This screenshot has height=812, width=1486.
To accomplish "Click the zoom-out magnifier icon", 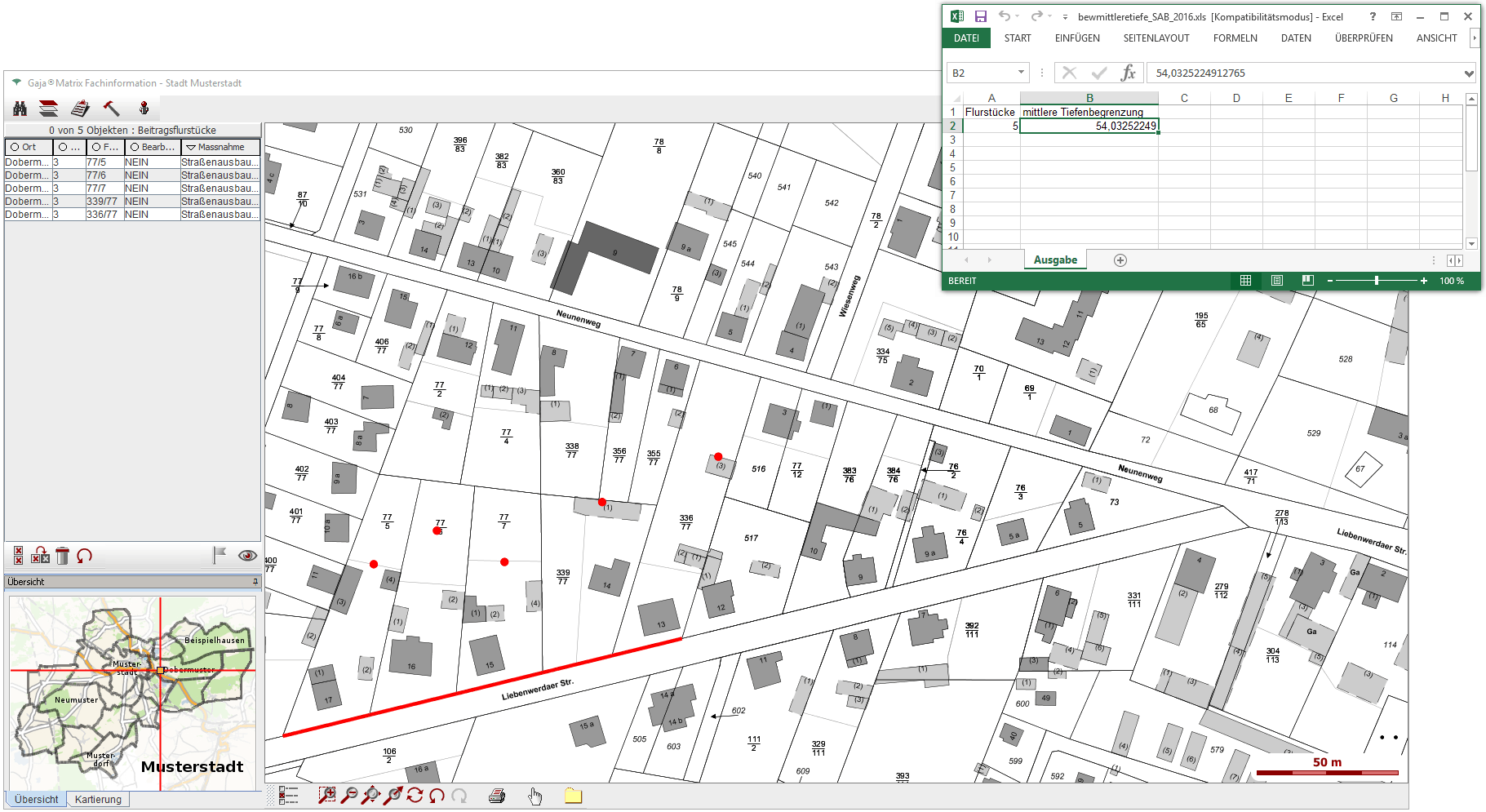I will pos(349,796).
